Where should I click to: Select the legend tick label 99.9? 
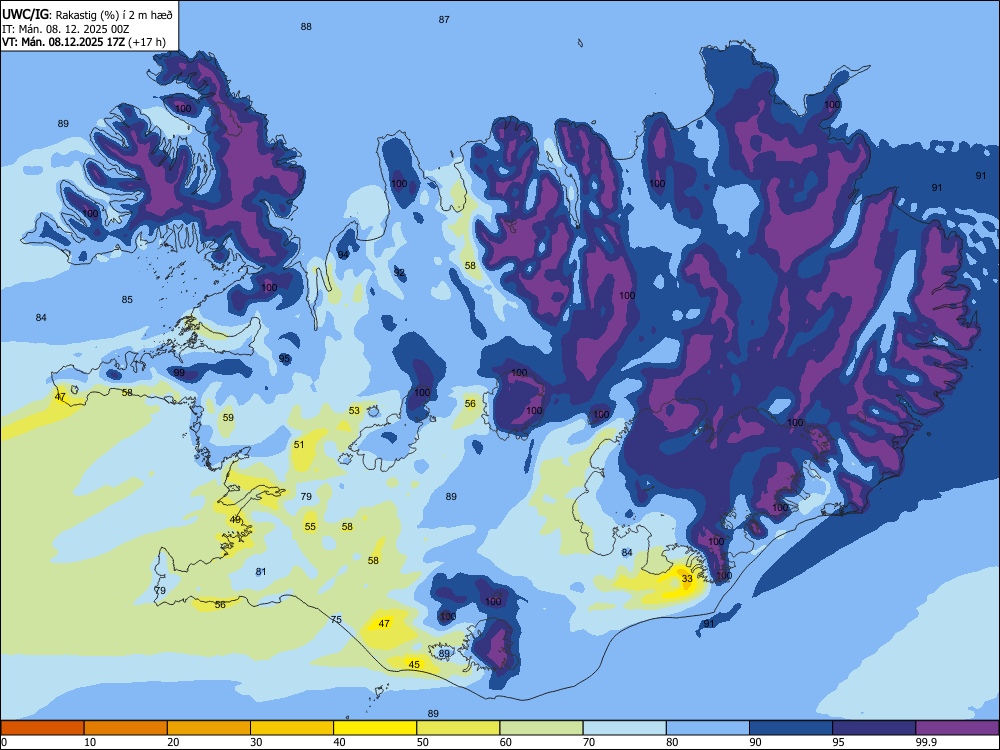(926, 742)
